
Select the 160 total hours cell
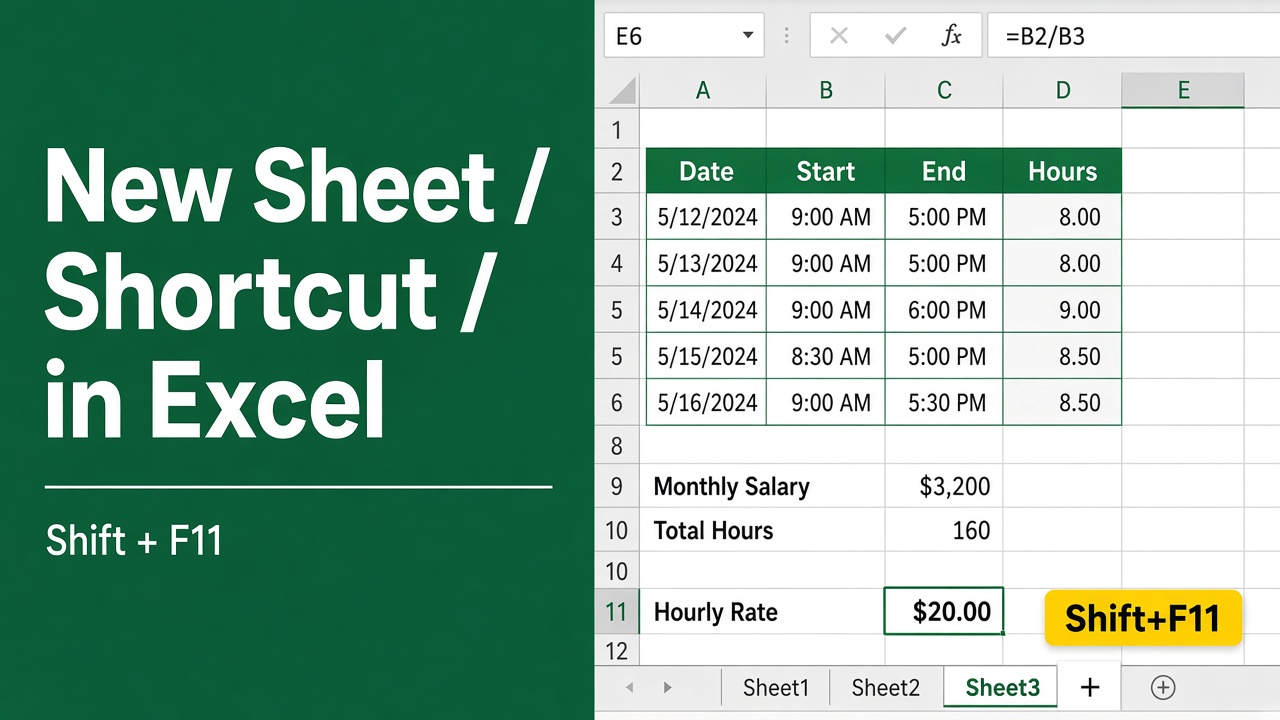(x=944, y=530)
